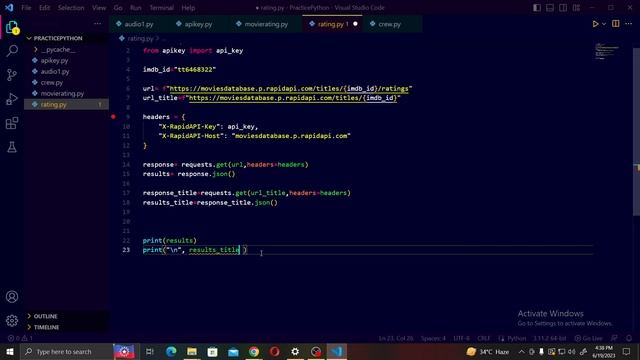Open the File menu
Screen dimensions: 640x360
pyautogui.click(x=26, y=8)
